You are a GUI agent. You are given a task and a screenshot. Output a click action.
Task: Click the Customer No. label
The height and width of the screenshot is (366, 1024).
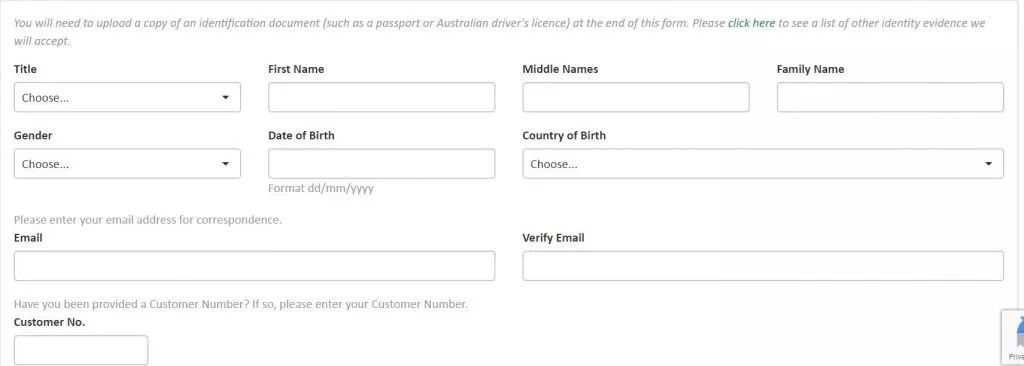coord(50,322)
